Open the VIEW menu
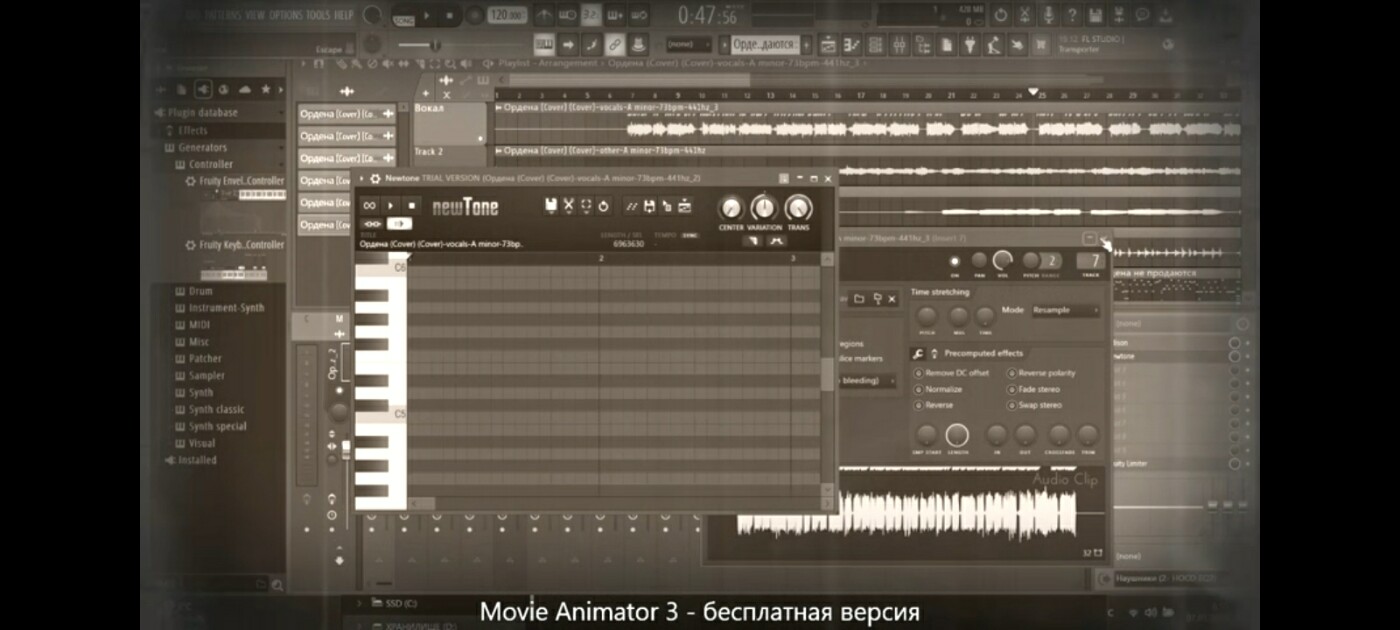 click(x=256, y=16)
